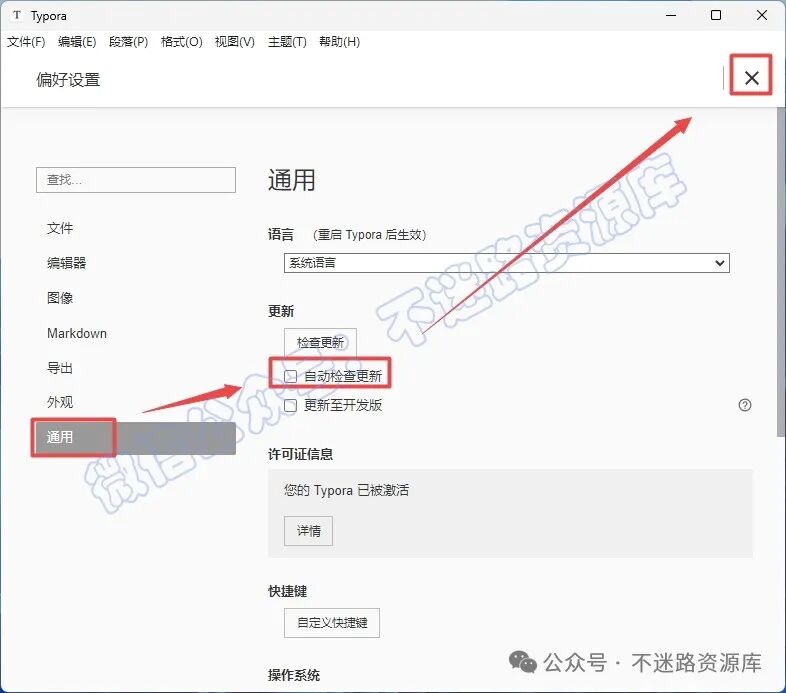This screenshot has width=786, height=693.
Task: Click the help question mark icon beside 更新至开发版
Action: pos(744,405)
